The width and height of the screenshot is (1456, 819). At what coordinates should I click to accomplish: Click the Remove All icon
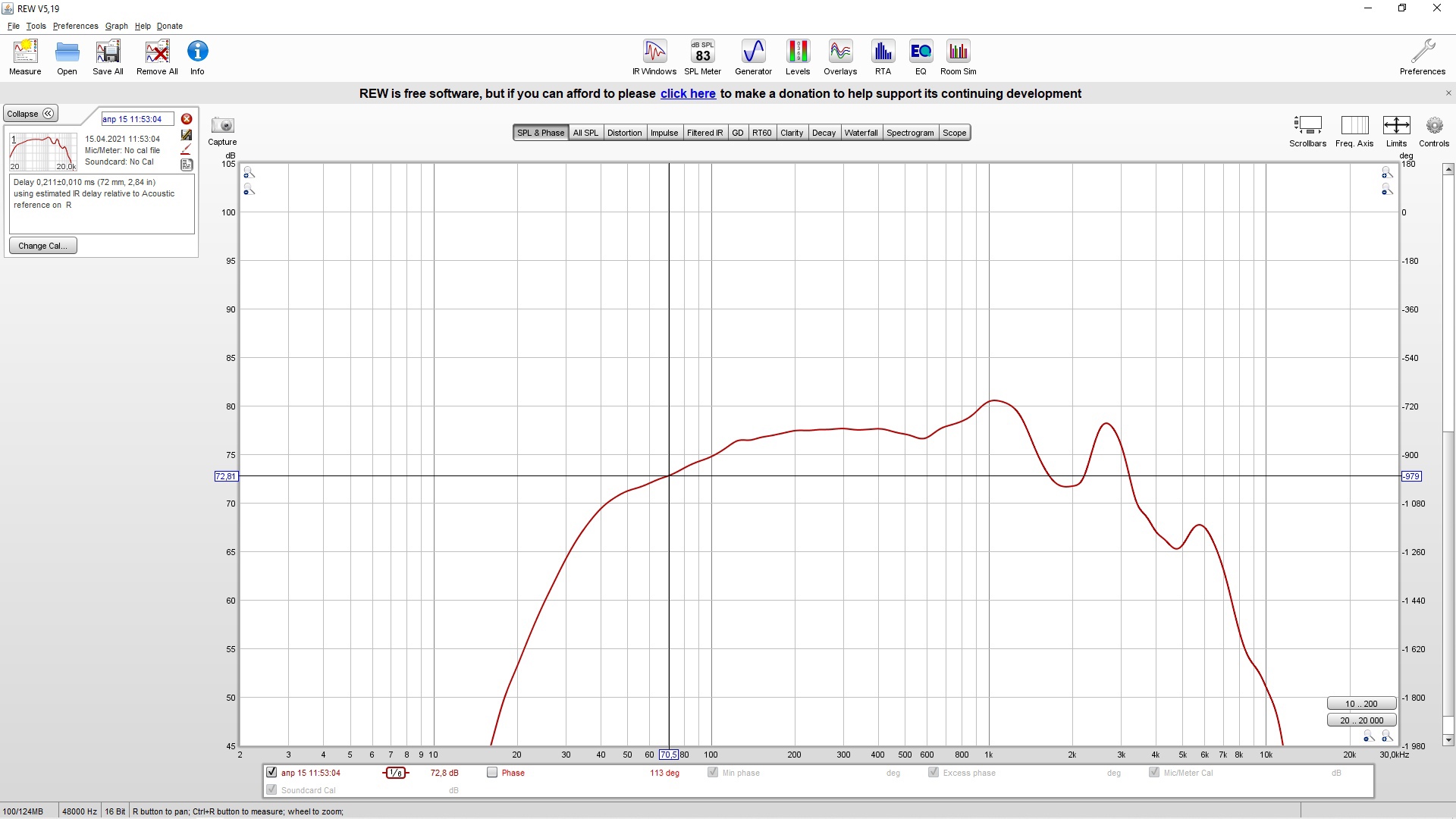click(x=157, y=57)
